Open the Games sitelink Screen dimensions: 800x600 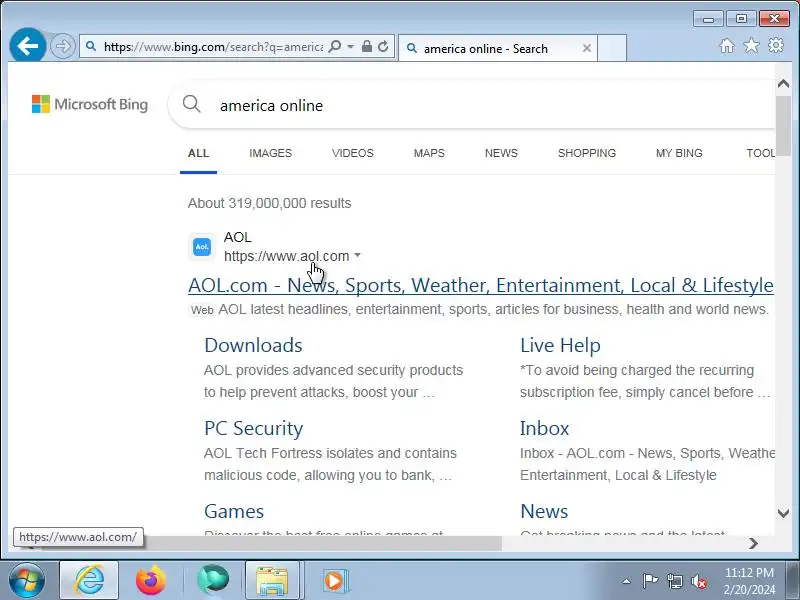[234, 511]
